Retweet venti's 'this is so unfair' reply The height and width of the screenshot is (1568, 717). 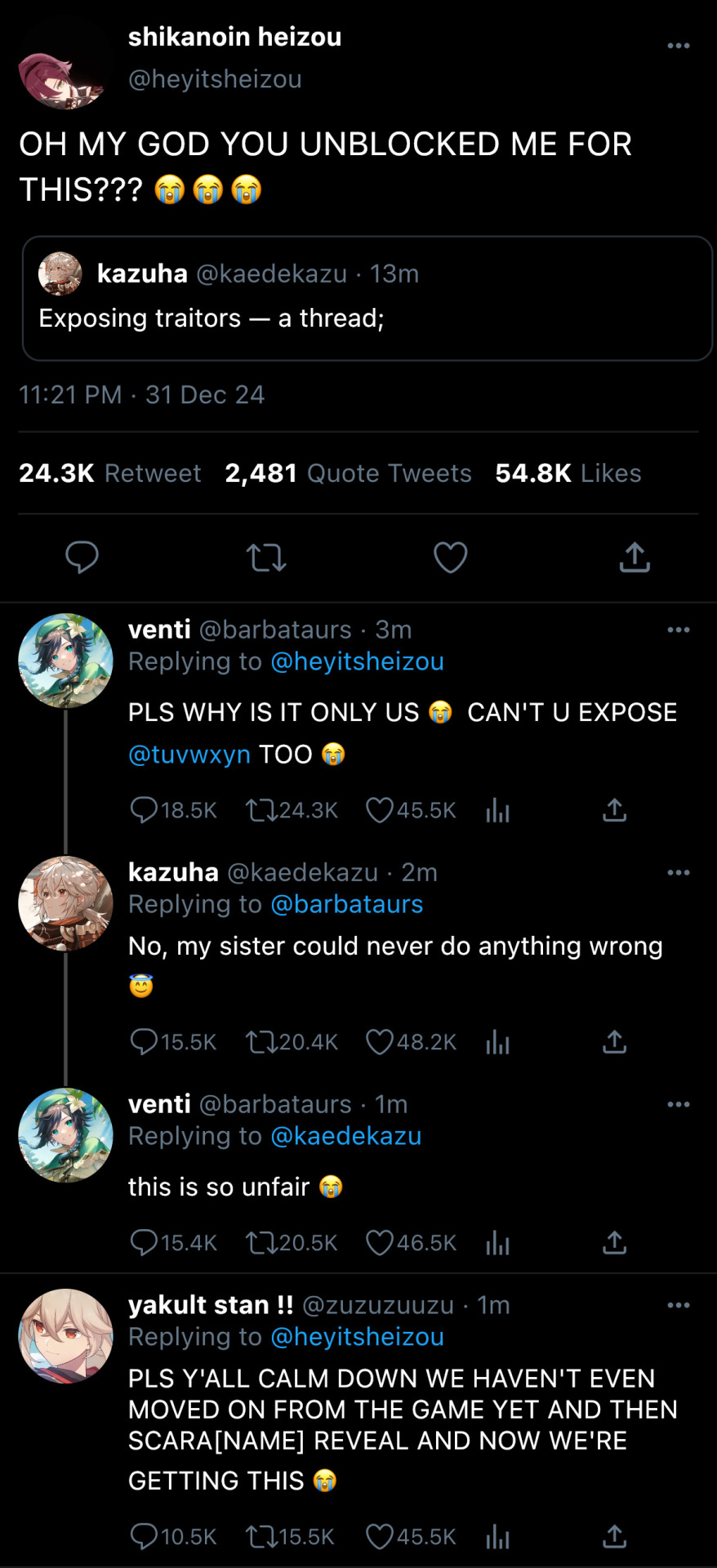[261, 1243]
